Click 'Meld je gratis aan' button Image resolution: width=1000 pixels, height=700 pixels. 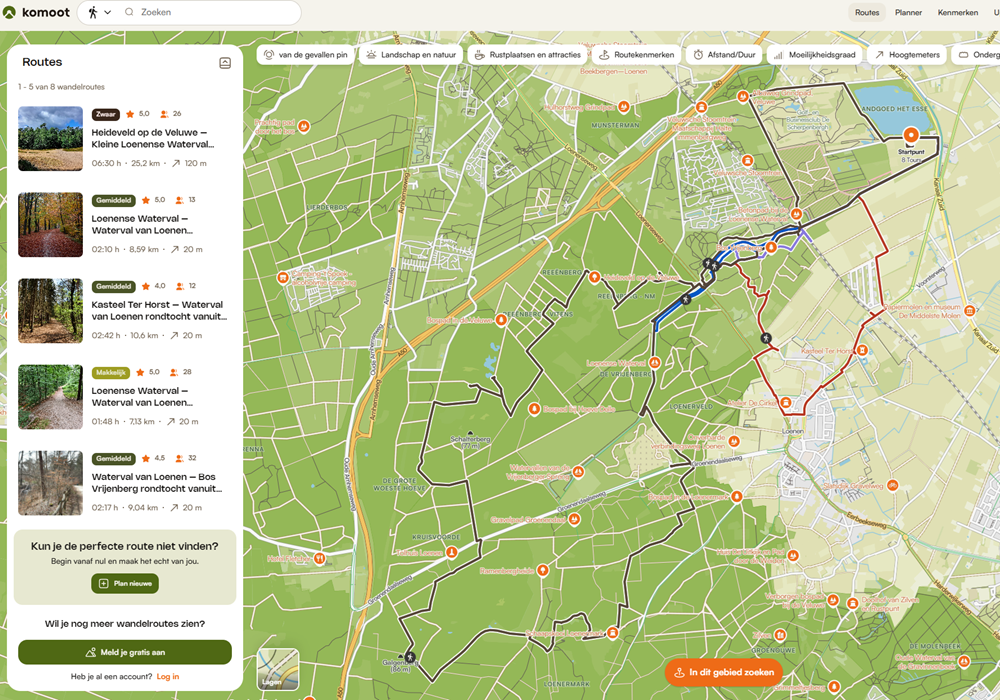(x=125, y=652)
